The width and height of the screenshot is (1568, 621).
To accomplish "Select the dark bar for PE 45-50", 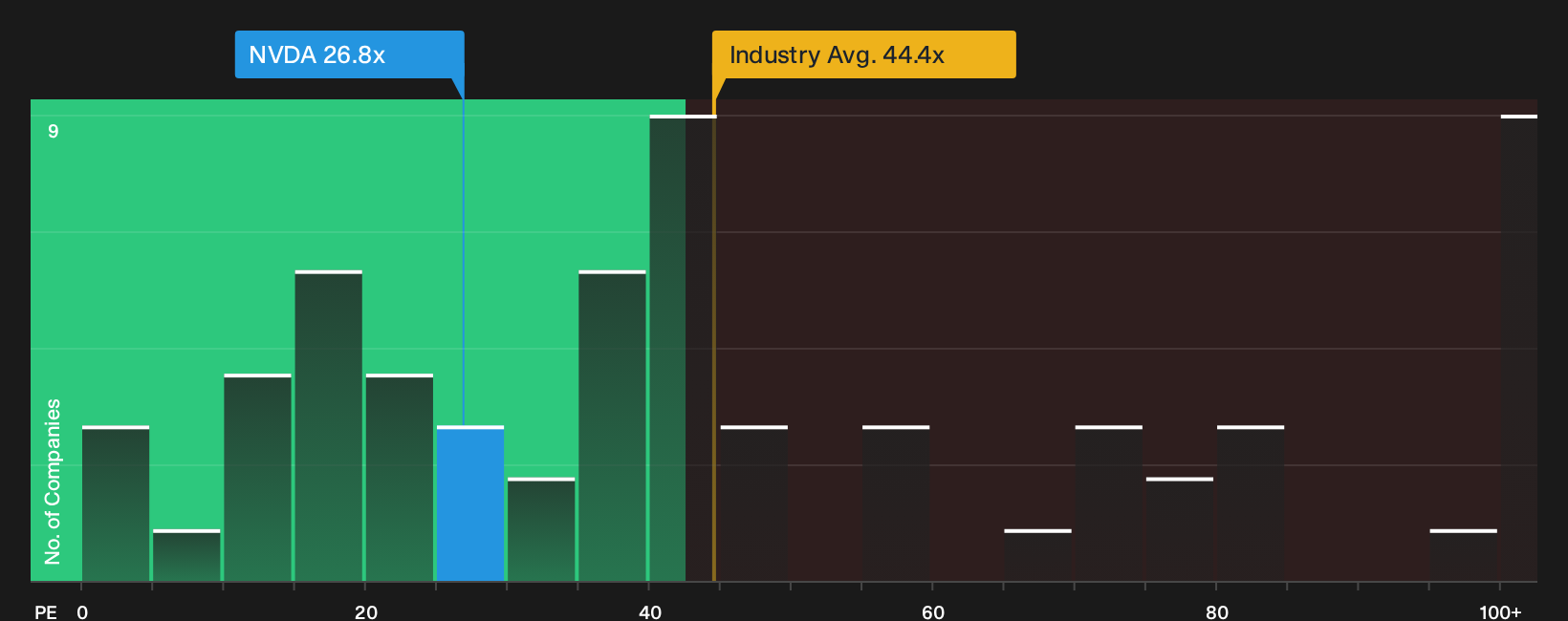I will pos(754,503).
